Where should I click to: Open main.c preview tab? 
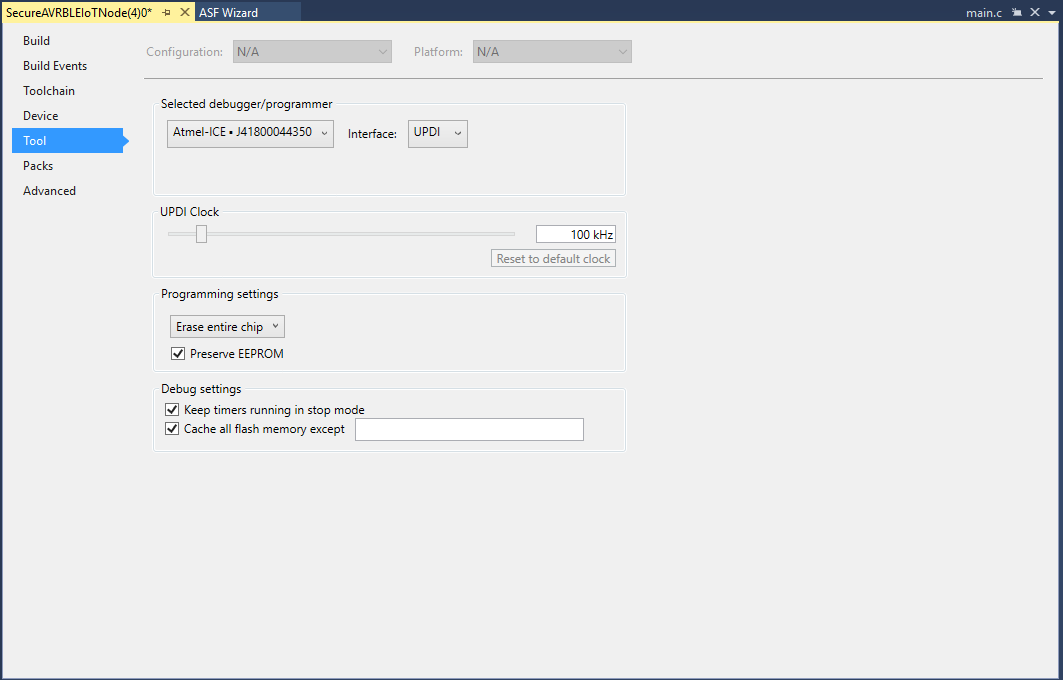pos(983,12)
